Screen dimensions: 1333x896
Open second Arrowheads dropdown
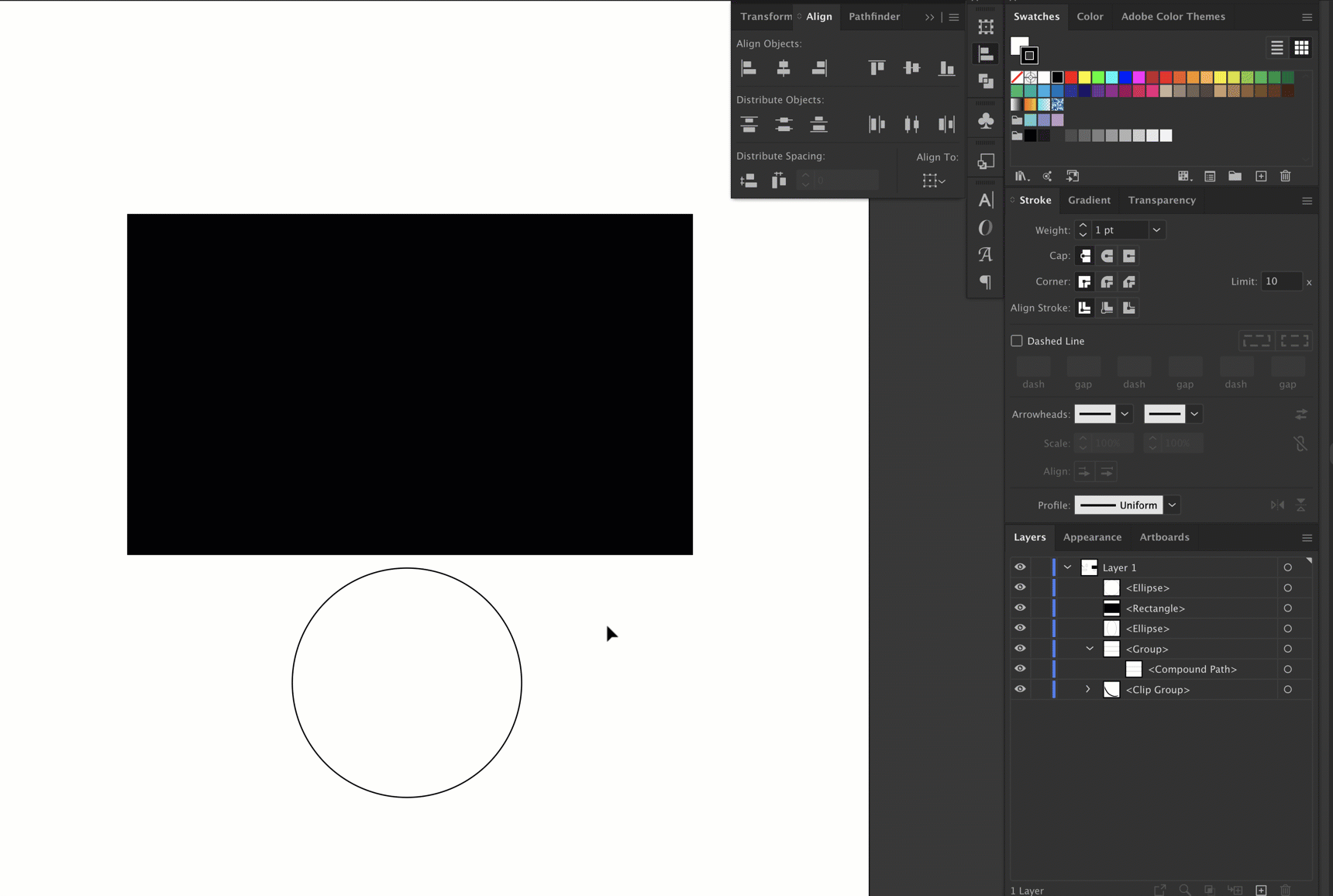tap(1194, 414)
